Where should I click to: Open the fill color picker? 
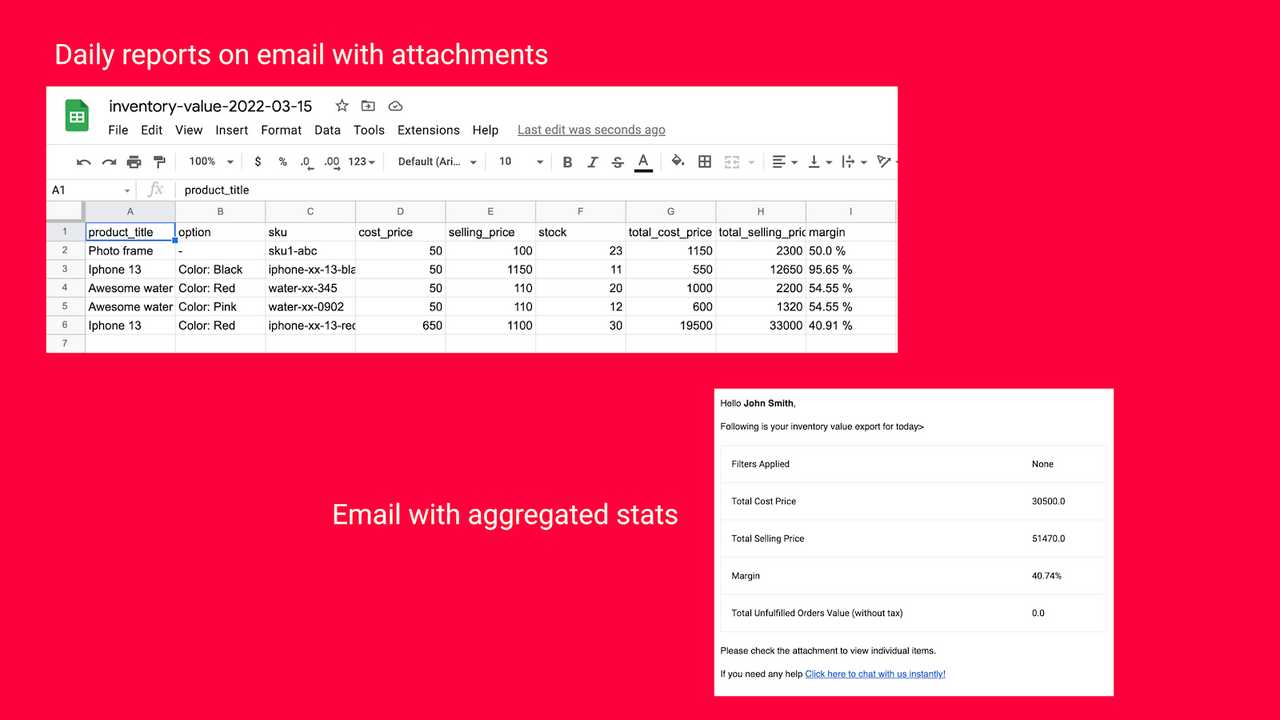pyautogui.click(x=678, y=161)
